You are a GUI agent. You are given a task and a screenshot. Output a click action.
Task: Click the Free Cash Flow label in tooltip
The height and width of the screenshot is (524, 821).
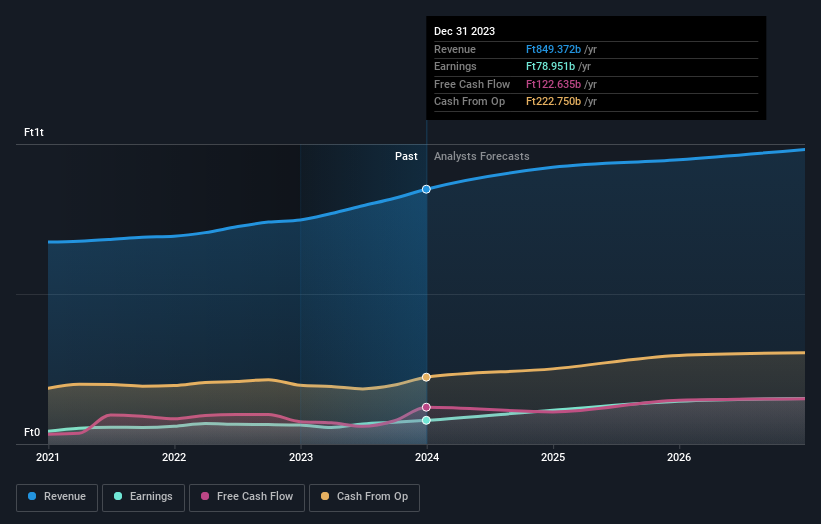472,84
